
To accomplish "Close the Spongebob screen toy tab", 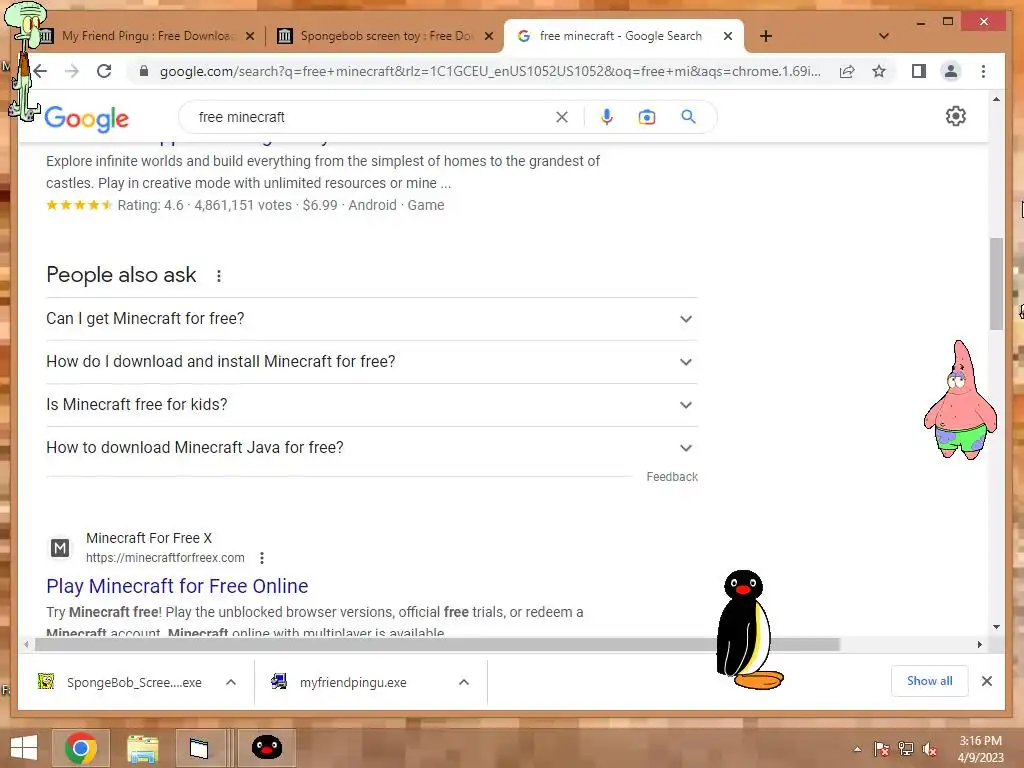I will click(488, 36).
